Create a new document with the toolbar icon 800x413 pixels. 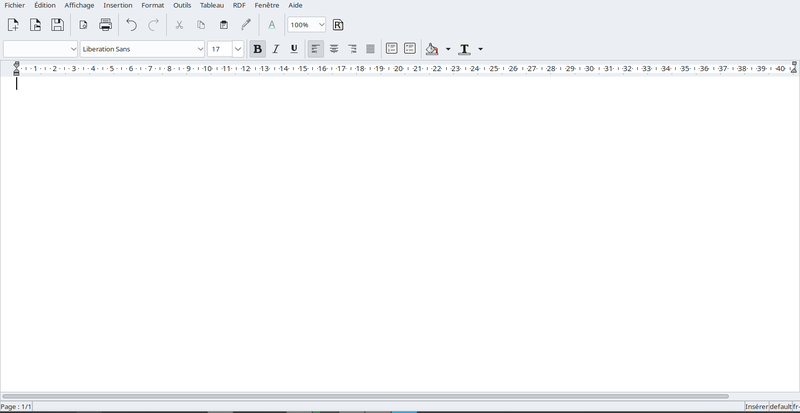[14, 25]
